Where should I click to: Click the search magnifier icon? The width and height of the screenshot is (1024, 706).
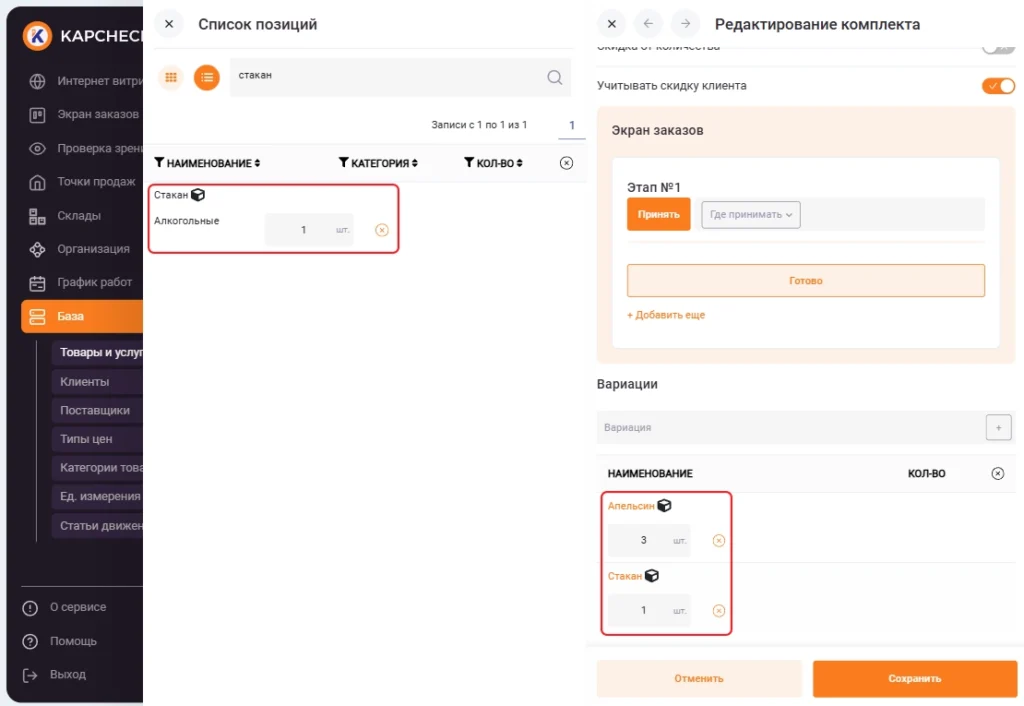pos(554,78)
